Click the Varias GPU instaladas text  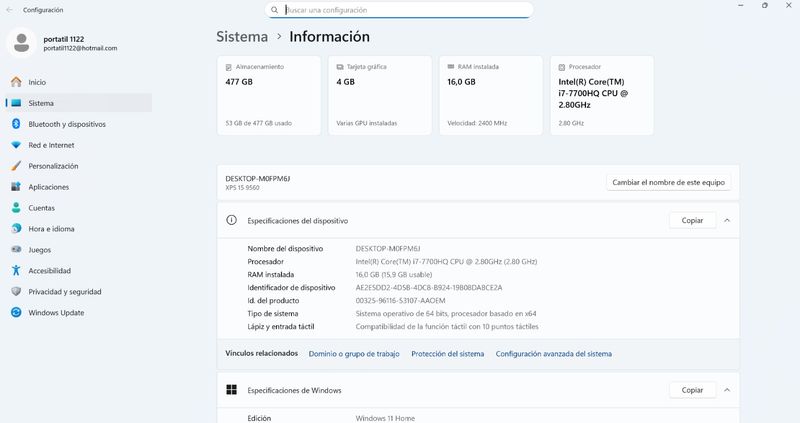click(366, 123)
